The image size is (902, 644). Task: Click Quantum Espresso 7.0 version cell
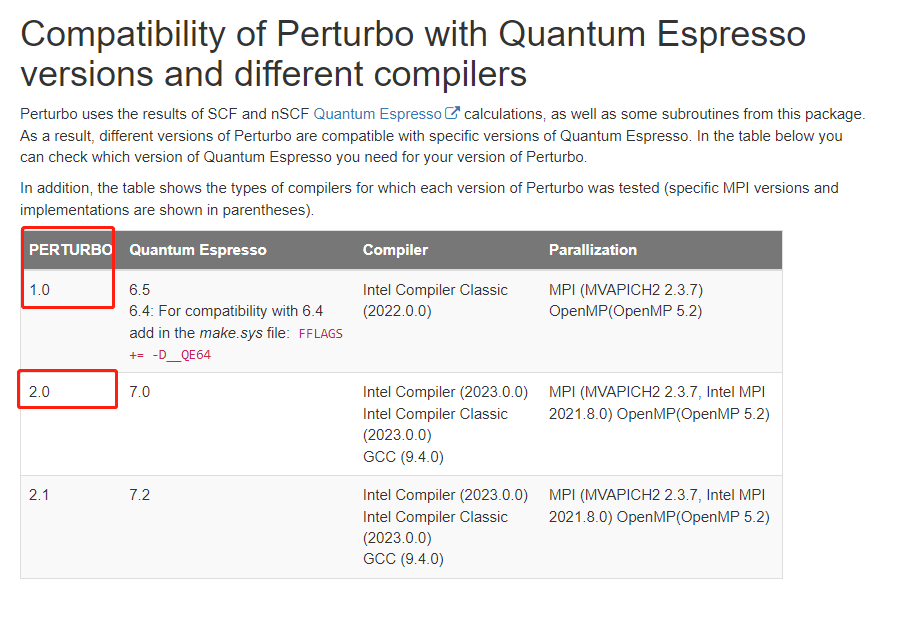tap(139, 392)
